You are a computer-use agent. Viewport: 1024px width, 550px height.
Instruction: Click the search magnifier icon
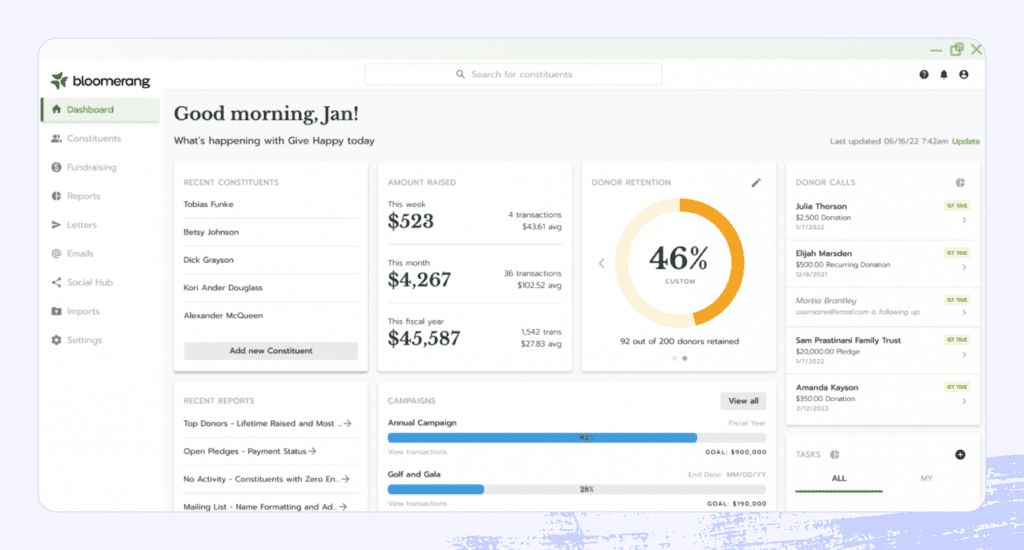coord(460,74)
